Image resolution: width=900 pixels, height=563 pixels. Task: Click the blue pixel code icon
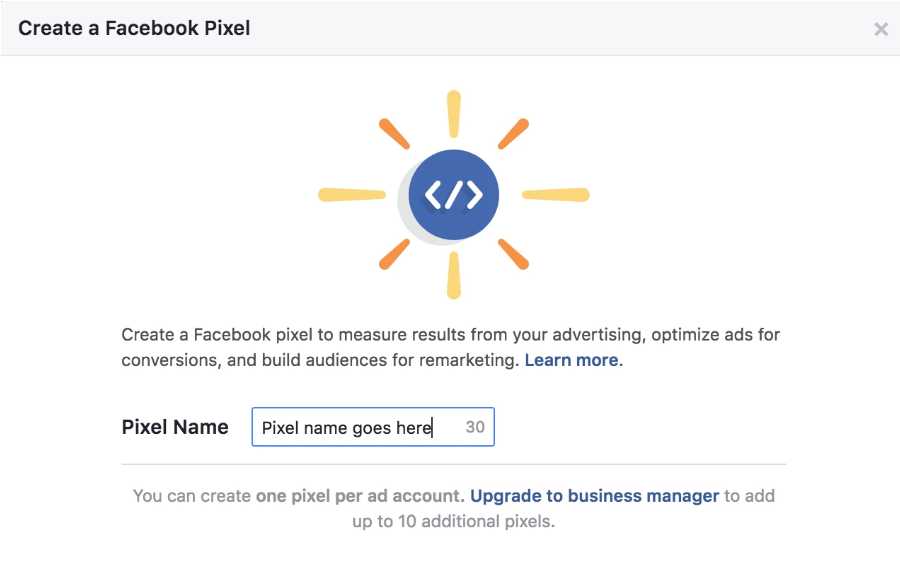tap(454, 194)
